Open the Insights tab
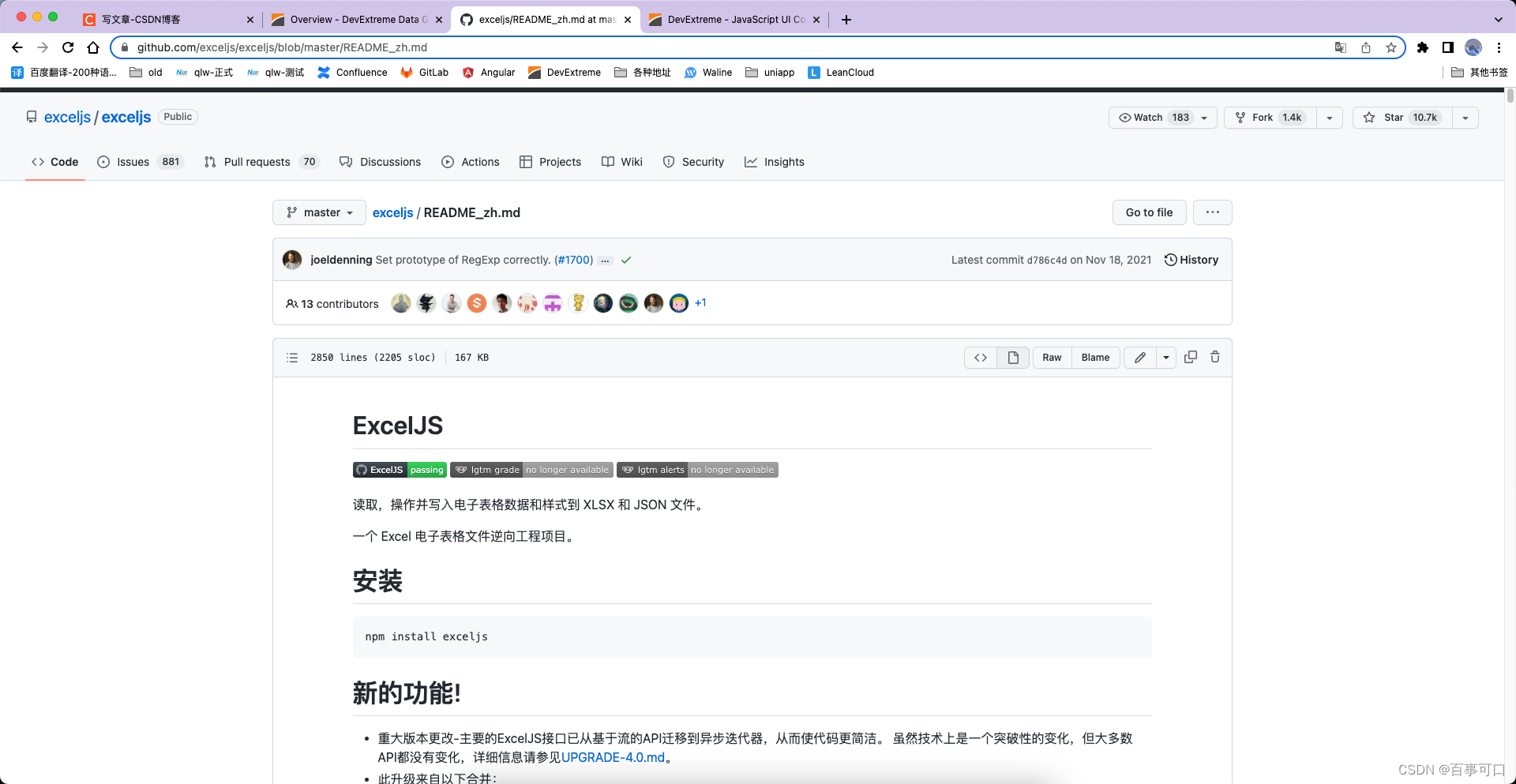Screen dimensions: 1516x784 [775, 162]
